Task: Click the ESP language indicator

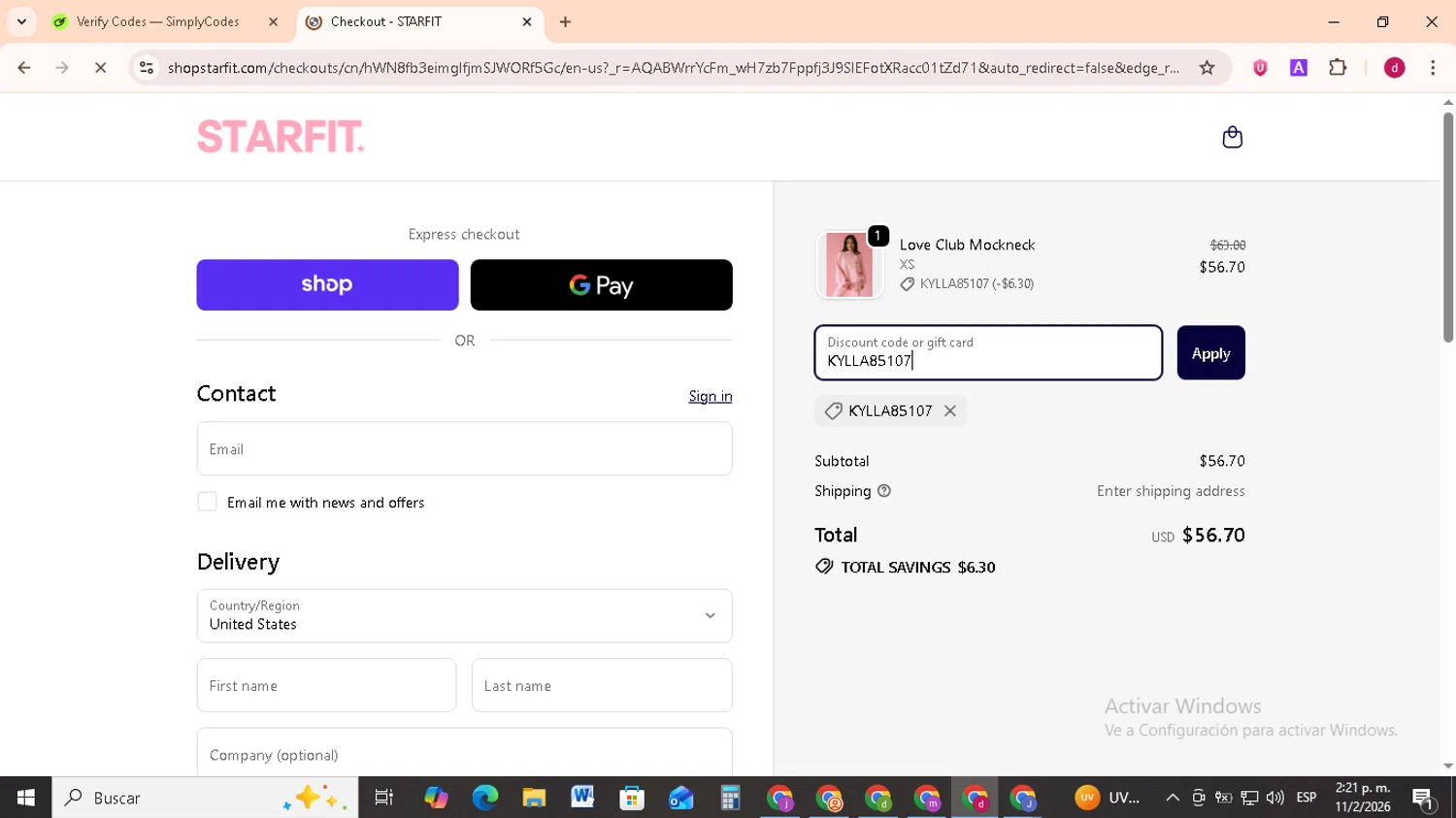Action: click(1307, 798)
